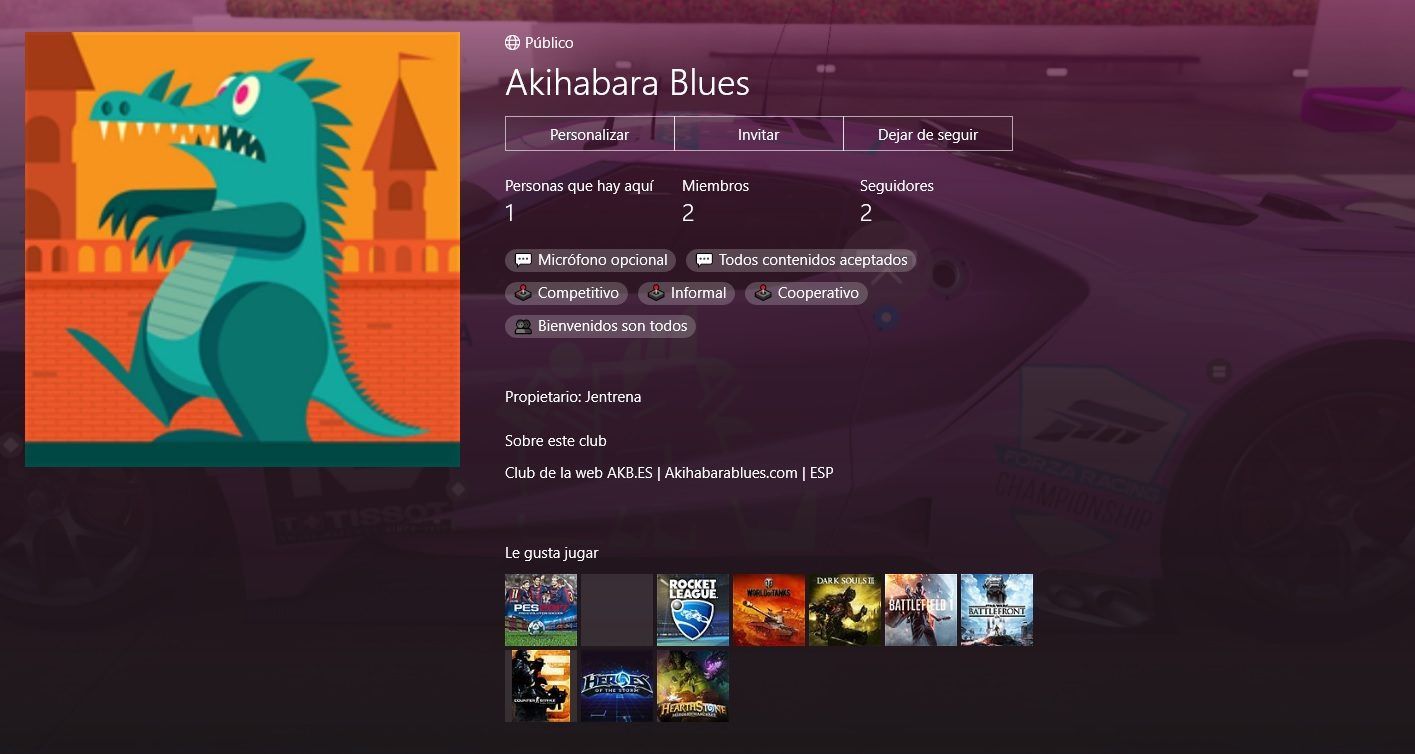Click the blank game tile beside PES
This screenshot has width=1415, height=754.
[x=617, y=610]
